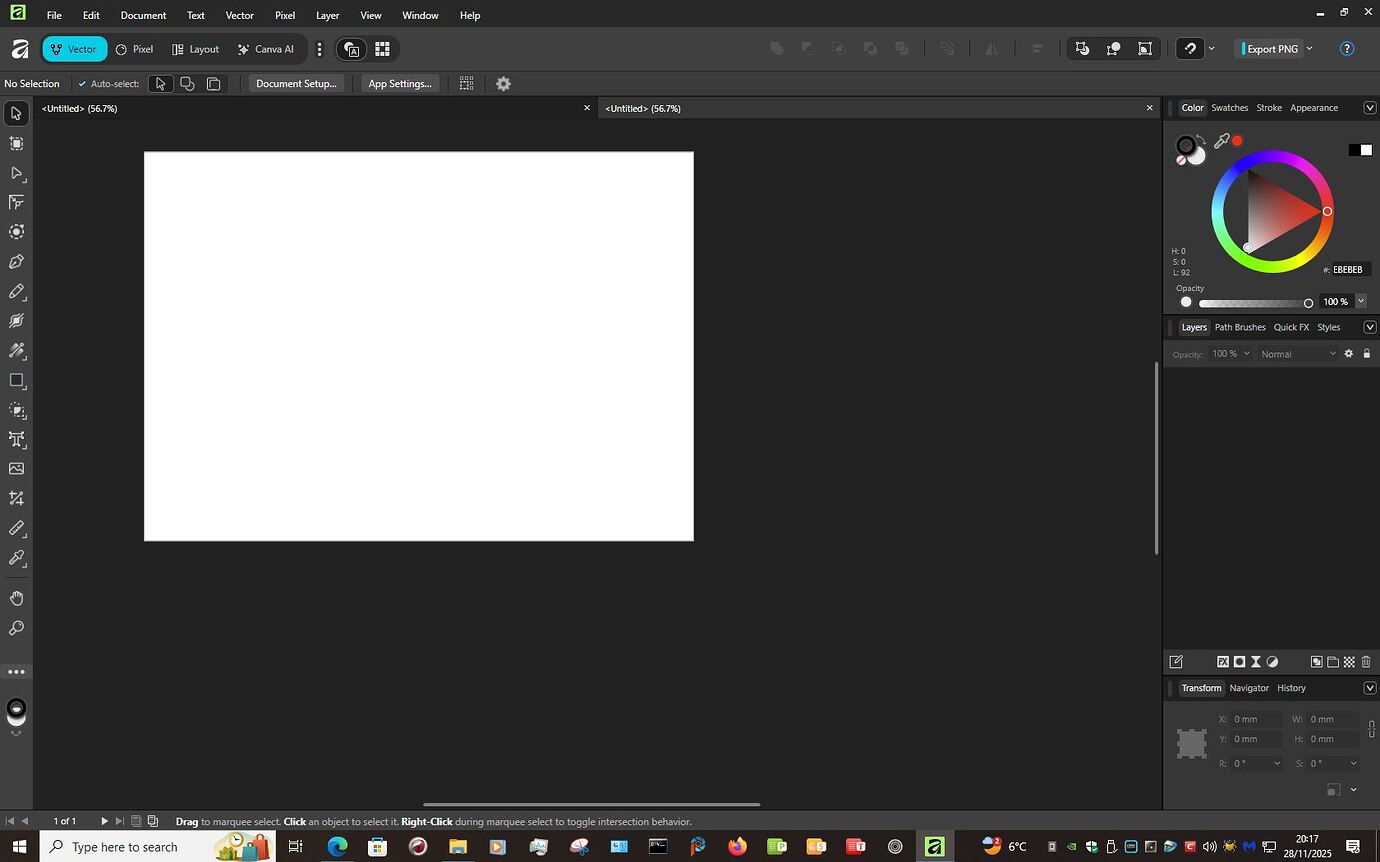The width and height of the screenshot is (1380, 862).
Task: Open the Export PNG dropdown arrow
Action: [x=1310, y=48]
